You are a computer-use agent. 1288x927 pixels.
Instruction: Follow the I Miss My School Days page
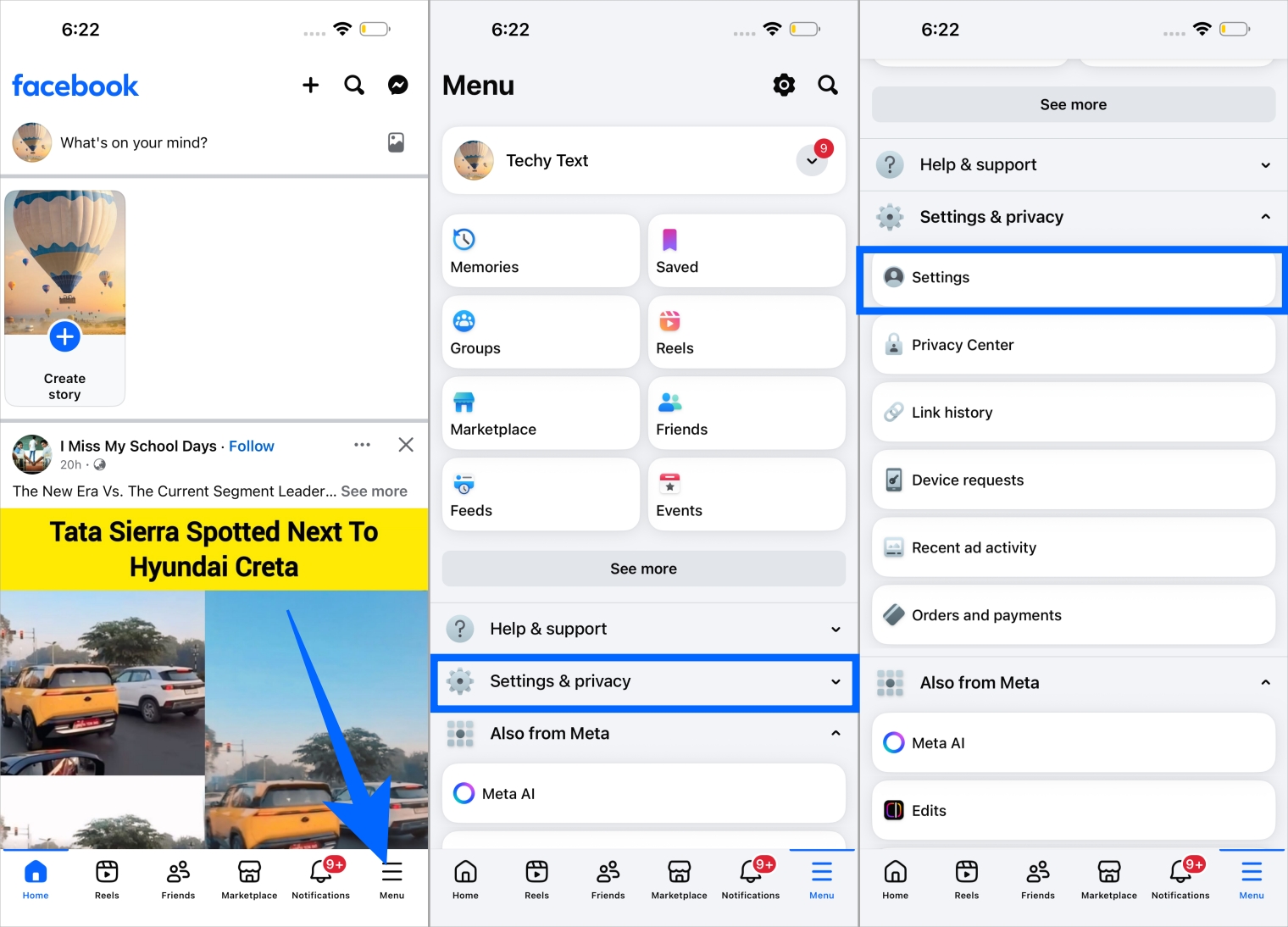click(x=251, y=446)
